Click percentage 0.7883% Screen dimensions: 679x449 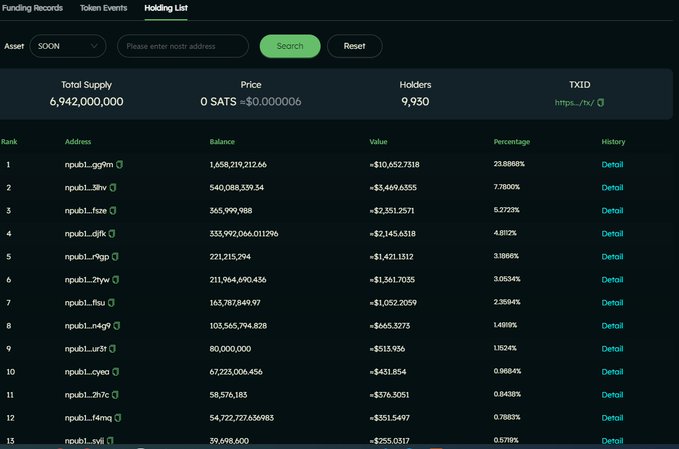[507, 417]
